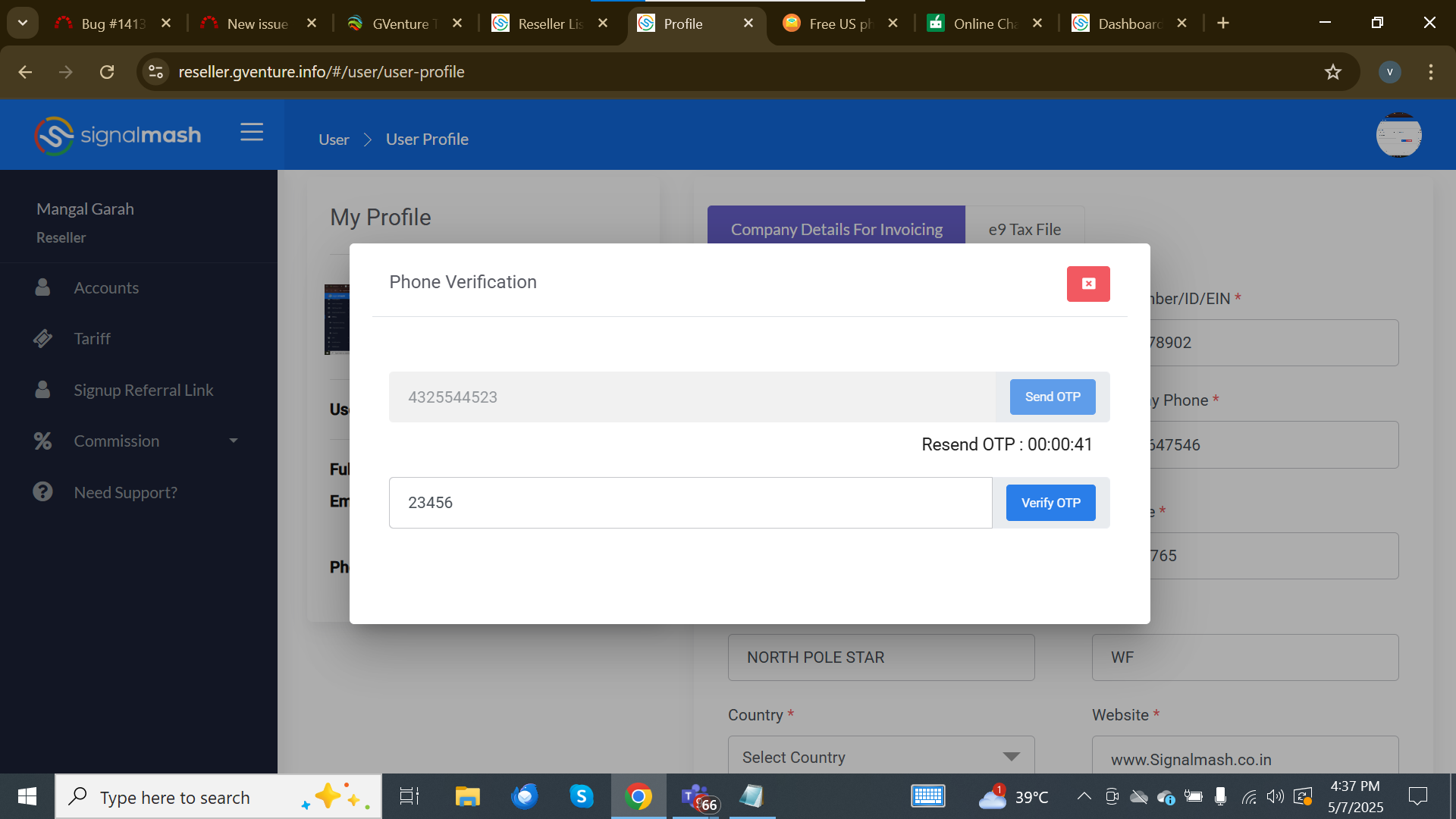The width and height of the screenshot is (1456, 819).
Task: Open Need Support? in sidebar
Action: coord(125,493)
